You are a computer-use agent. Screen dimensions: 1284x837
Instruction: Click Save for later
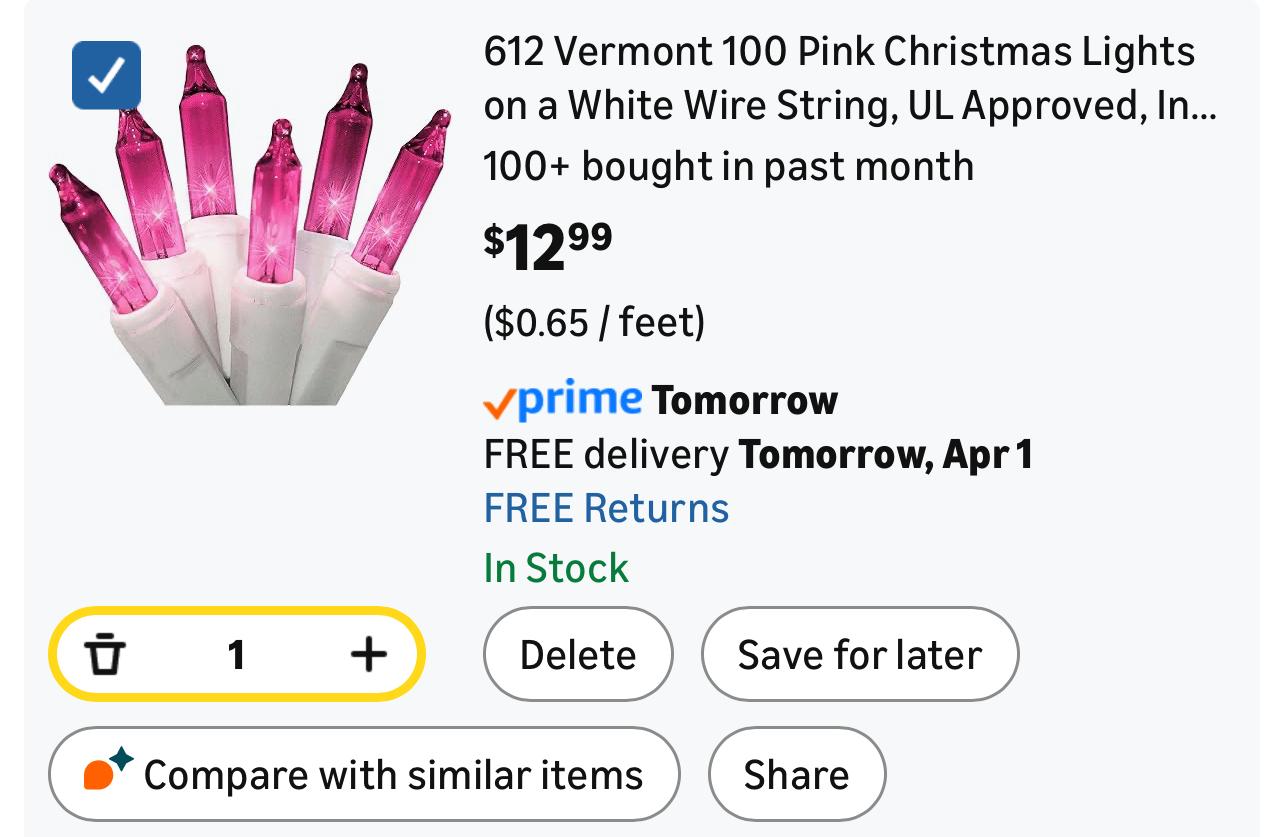pos(860,655)
